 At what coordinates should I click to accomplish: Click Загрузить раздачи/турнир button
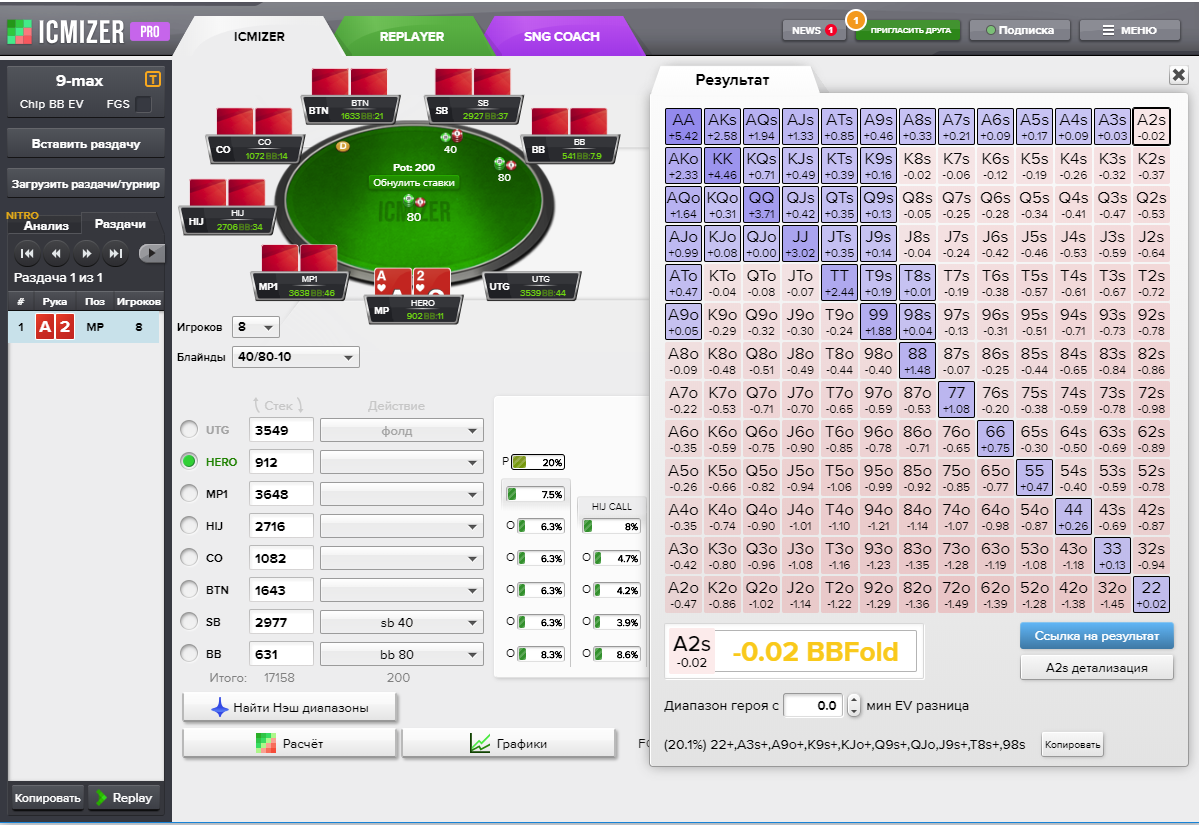[x=86, y=184]
